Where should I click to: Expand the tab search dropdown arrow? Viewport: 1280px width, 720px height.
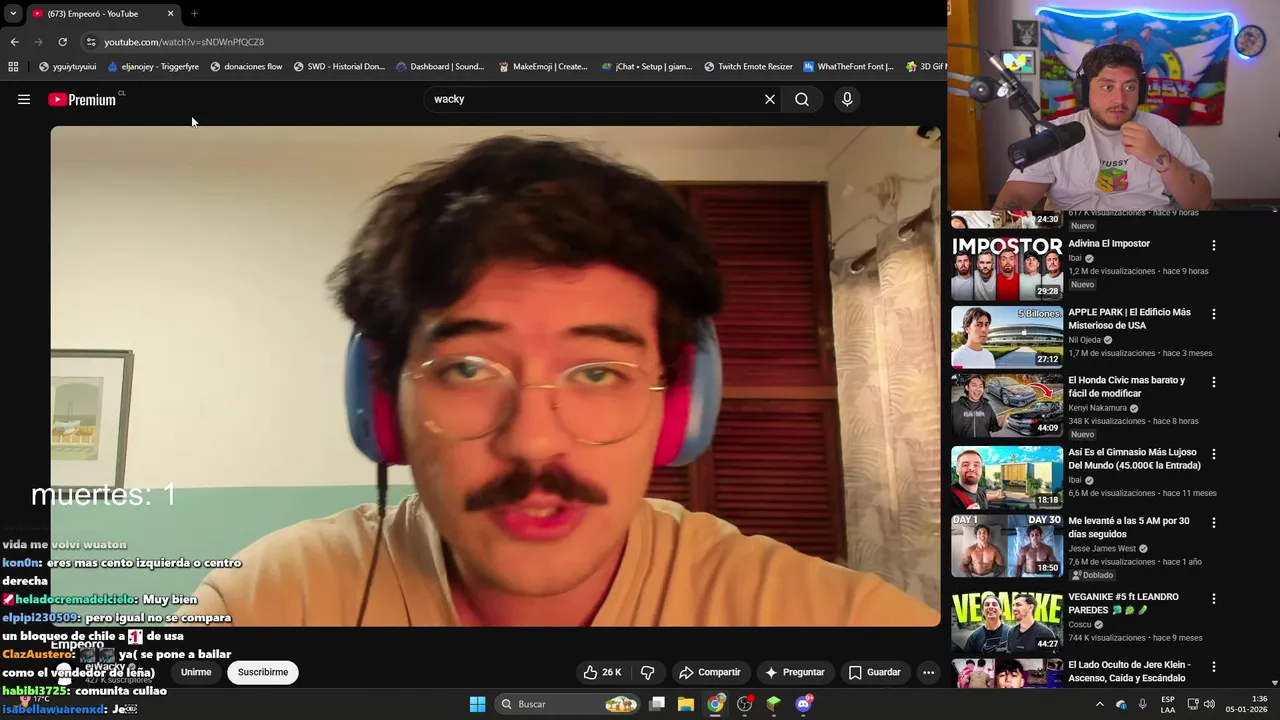pyautogui.click(x=13, y=13)
